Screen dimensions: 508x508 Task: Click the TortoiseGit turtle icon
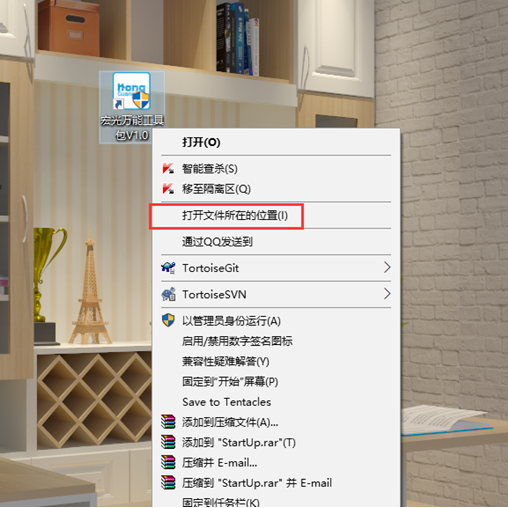pyautogui.click(x=168, y=268)
